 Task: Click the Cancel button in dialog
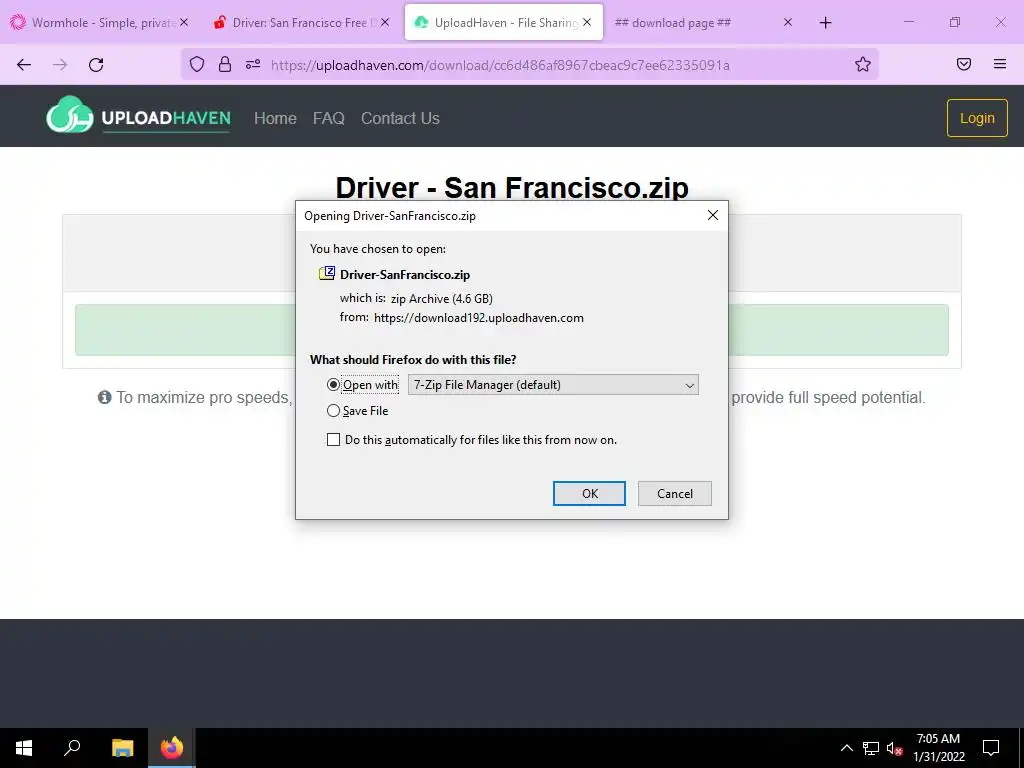675,494
